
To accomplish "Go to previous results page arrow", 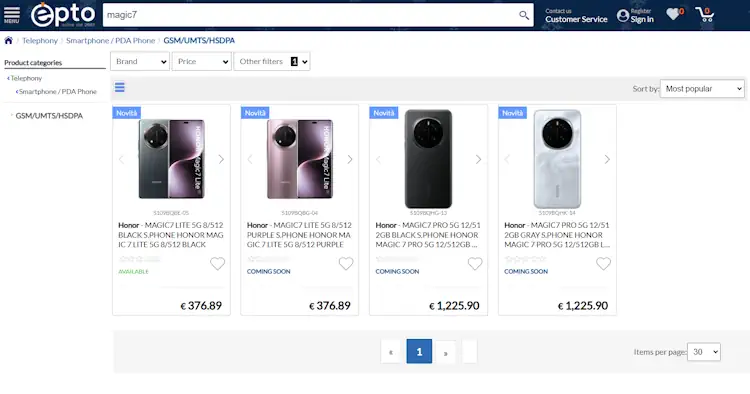I will point(391,351).
